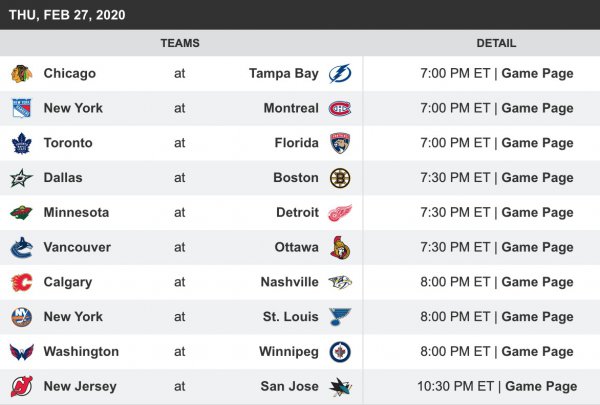Click the TEAMS column header

[x=180, y=43]
